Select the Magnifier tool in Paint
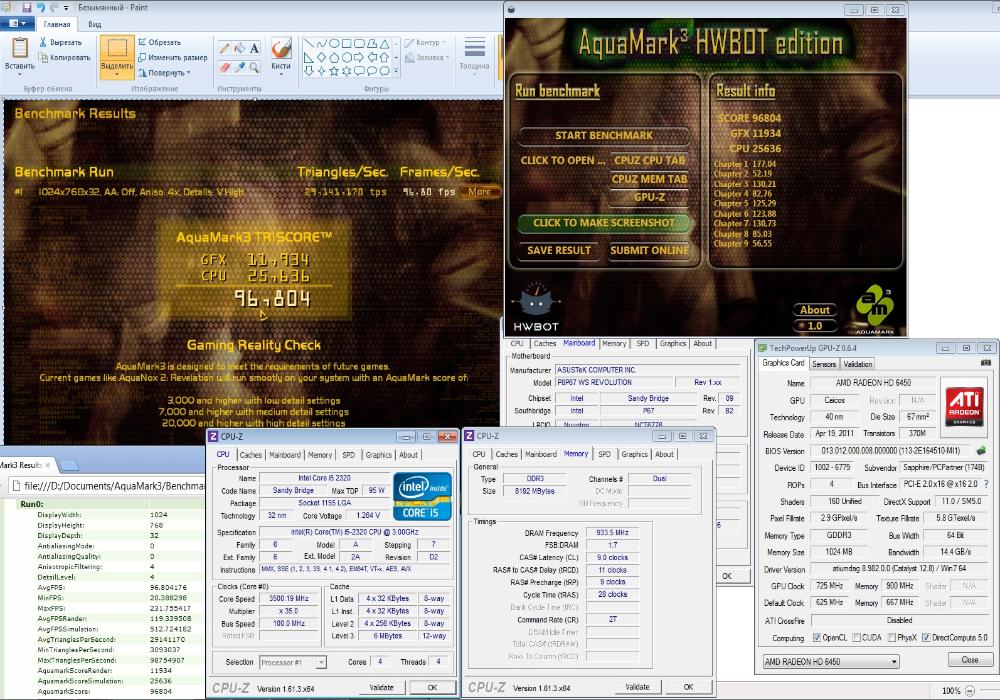Image resolution: width=1000 pixels, height=700 pixels. point(254,66)
